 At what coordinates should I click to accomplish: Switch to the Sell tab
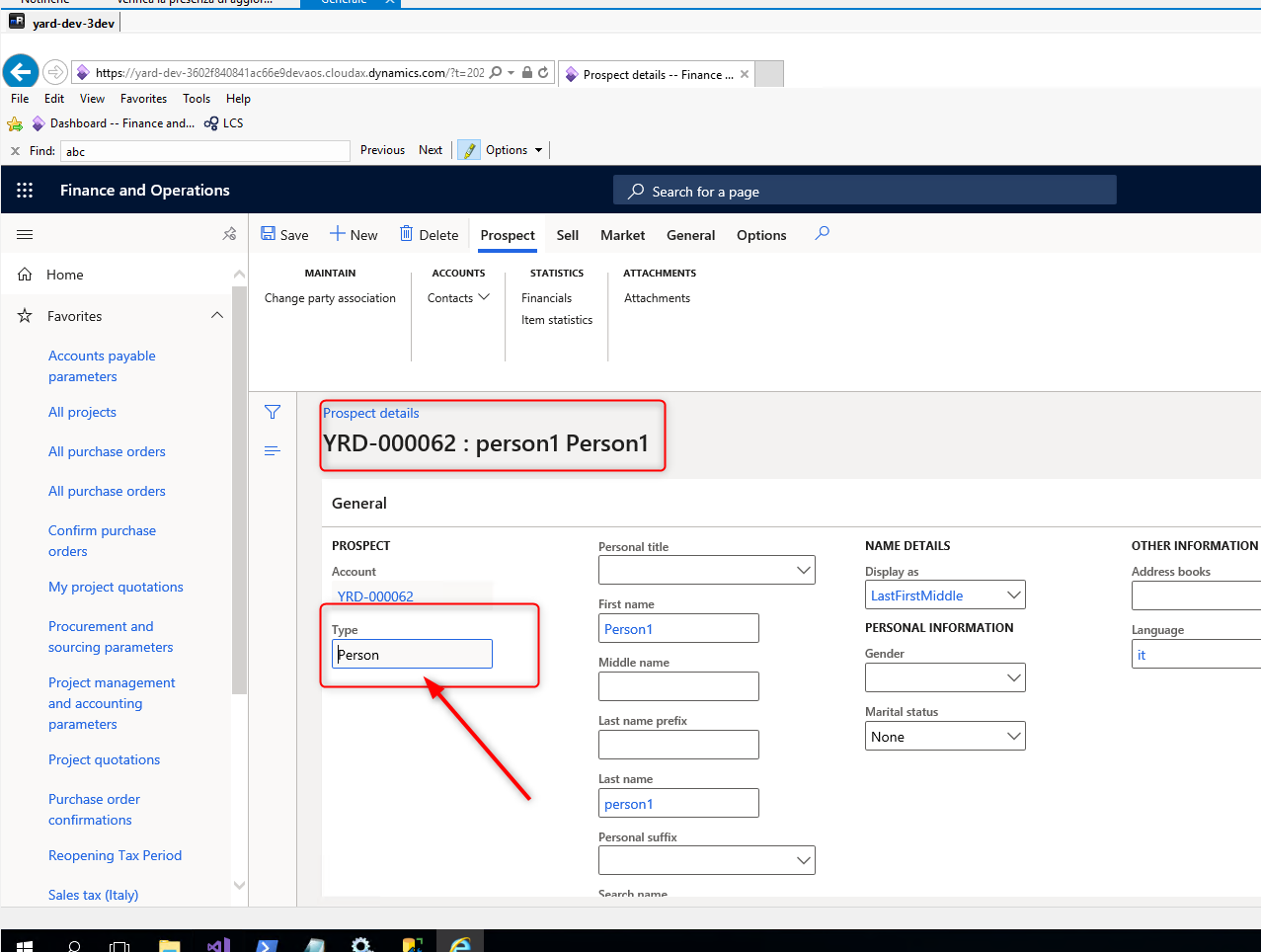click(x=568, y=235)
